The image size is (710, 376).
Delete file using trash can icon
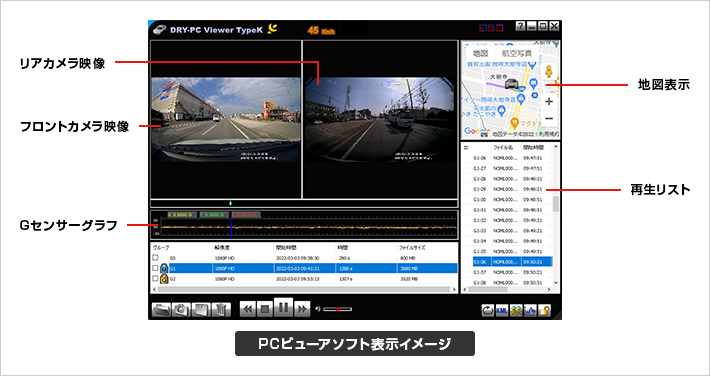pyautogui.click(x=221, y=309)
